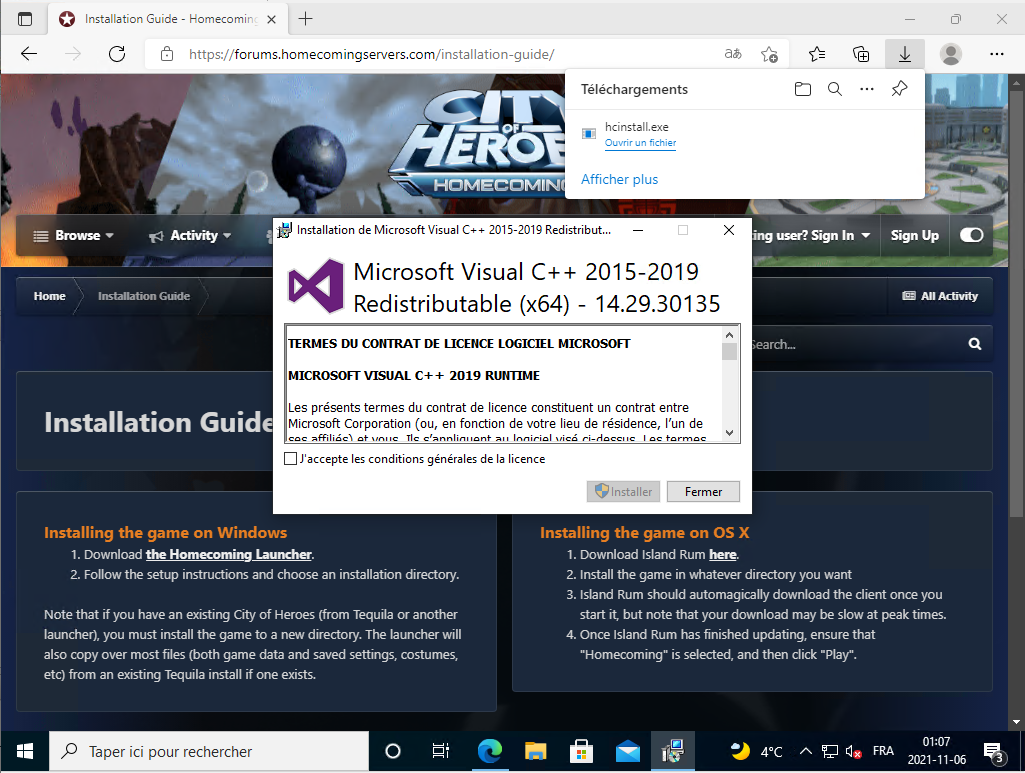Click the browser refresh button
Viewport: 1025px width, 773px height.
click(x=117, y=54)
